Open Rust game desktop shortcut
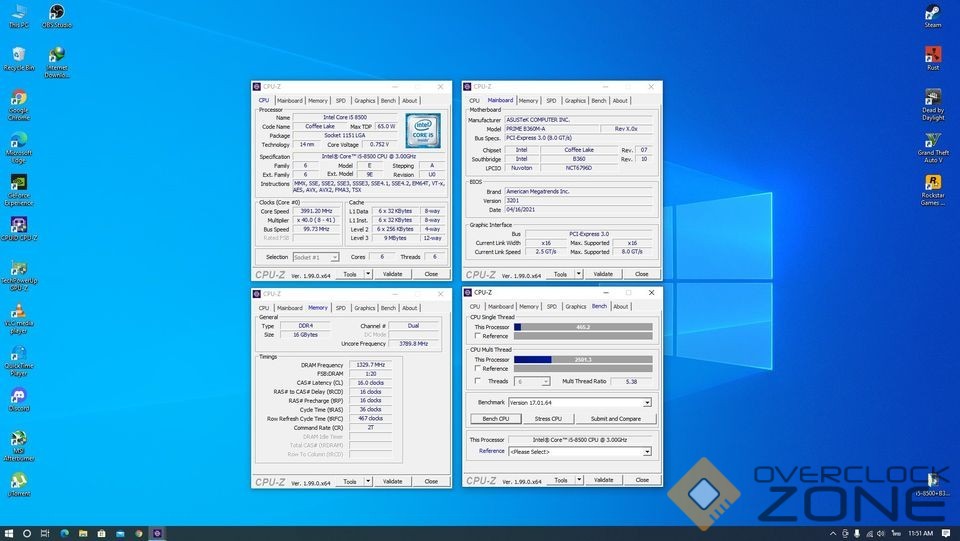Image resolution: width=960 pixels, height=541 pixels. (932, 59)
